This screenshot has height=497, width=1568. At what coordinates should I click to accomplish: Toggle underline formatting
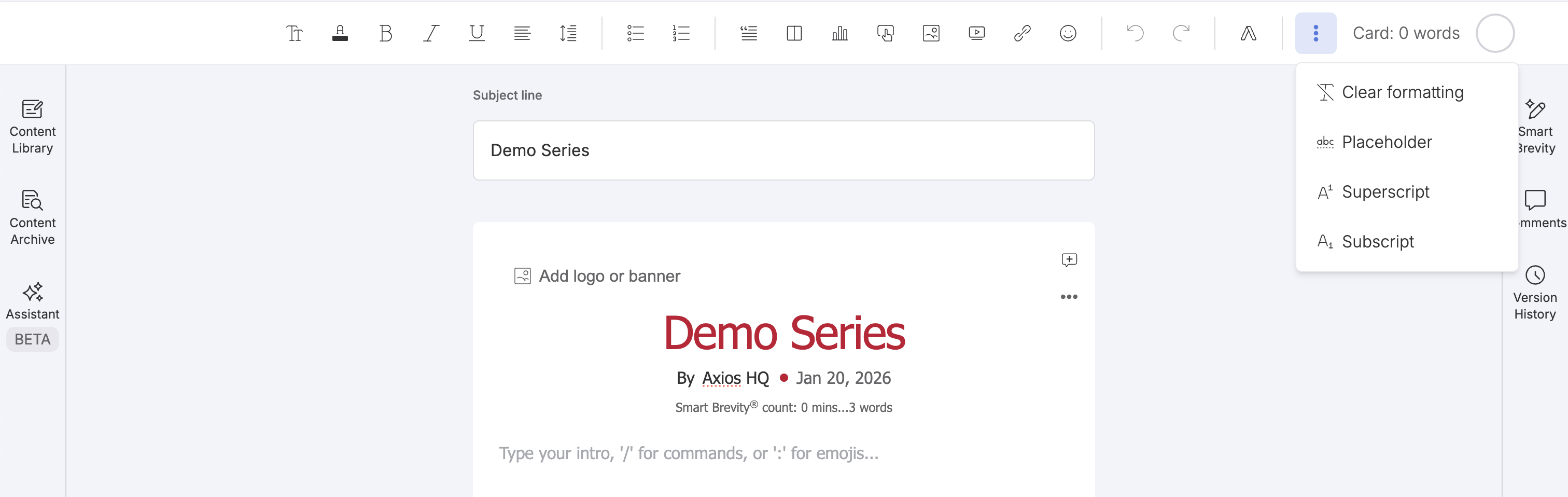click(x=476, y=33)
